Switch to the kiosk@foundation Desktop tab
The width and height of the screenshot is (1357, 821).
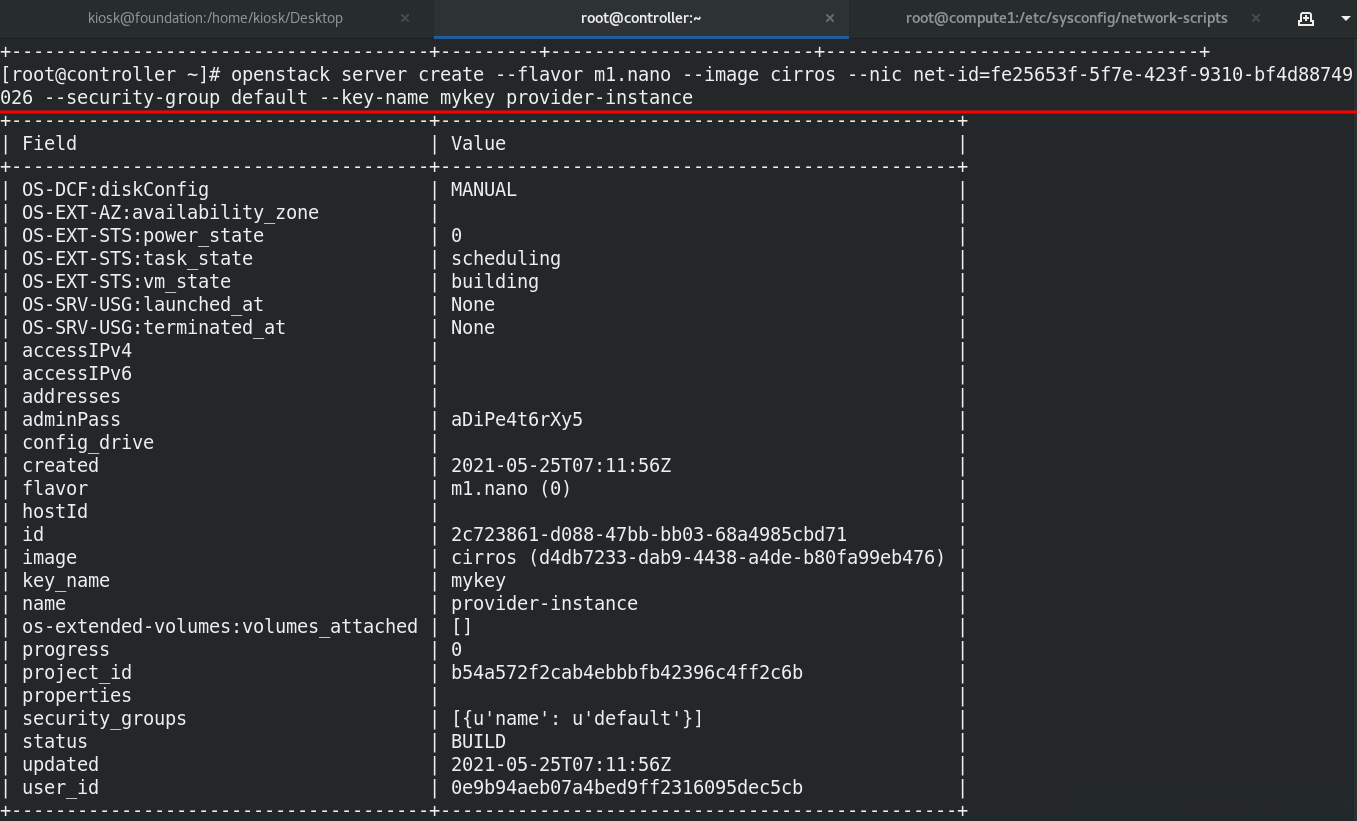point(215,18)
